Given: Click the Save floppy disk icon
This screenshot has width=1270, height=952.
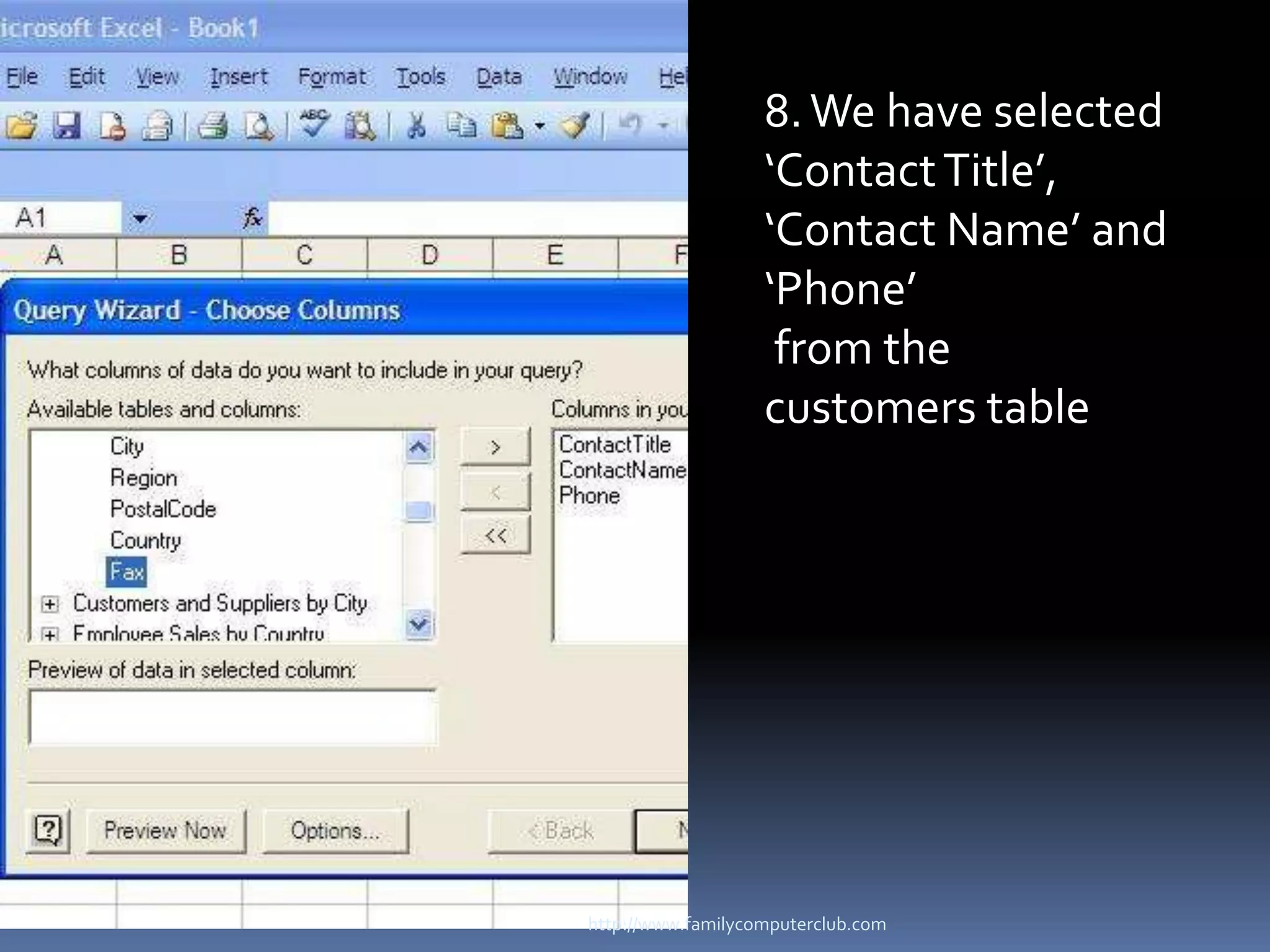Looking at the screenshot, I should click(66, 125).
